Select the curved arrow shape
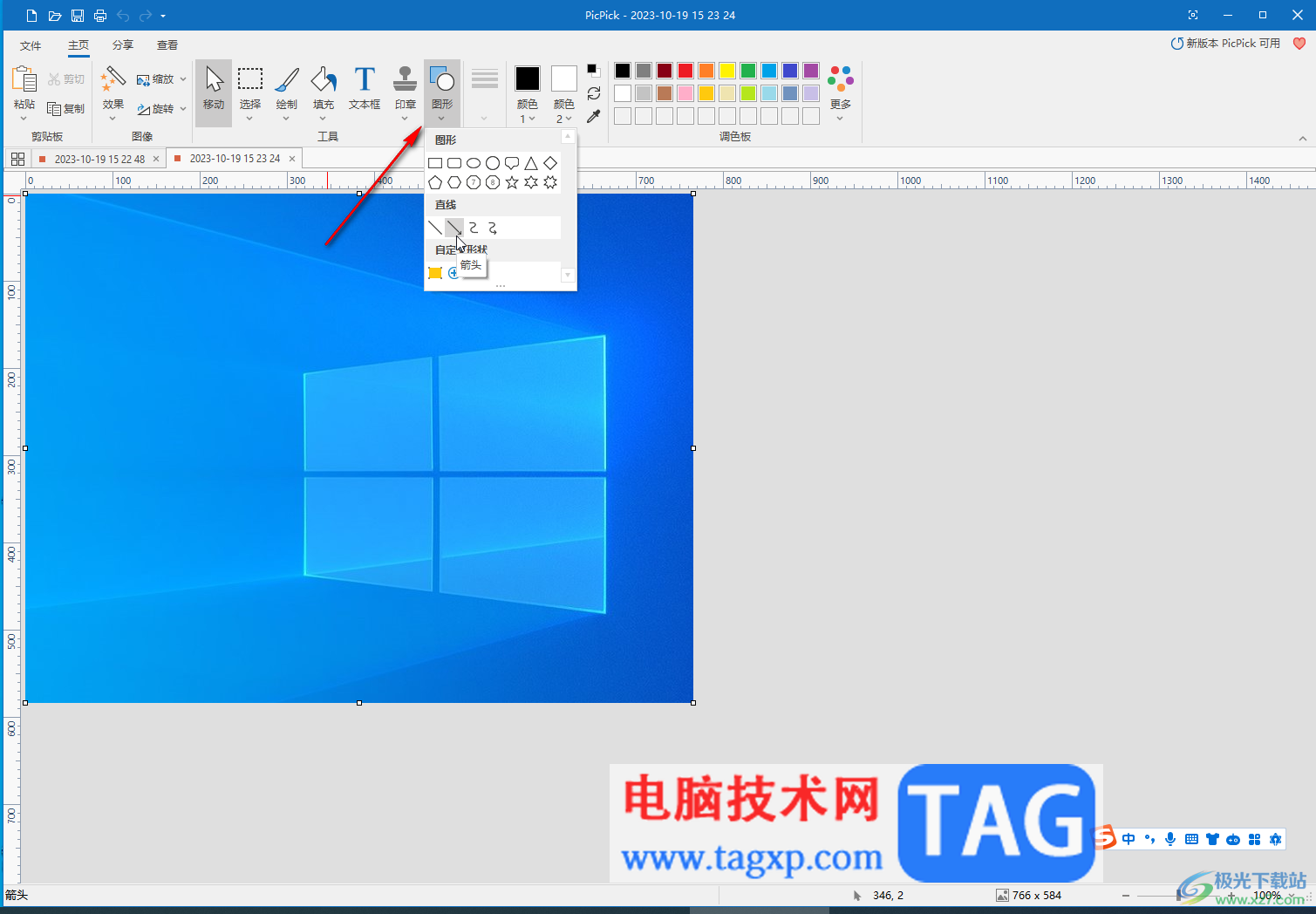Viewport: 1316px width, 914px height. click(x=493, y=228)
